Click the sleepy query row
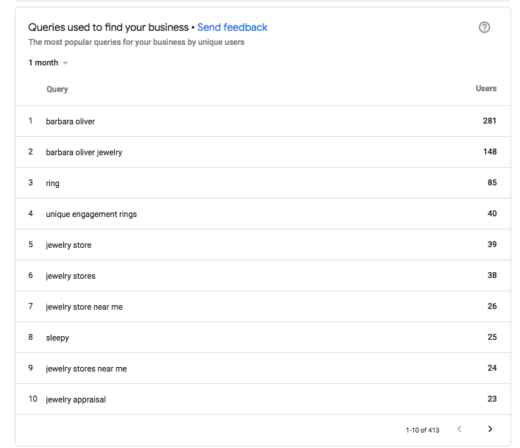The width and height of the screenshot is (520, 448). point(263,337)
